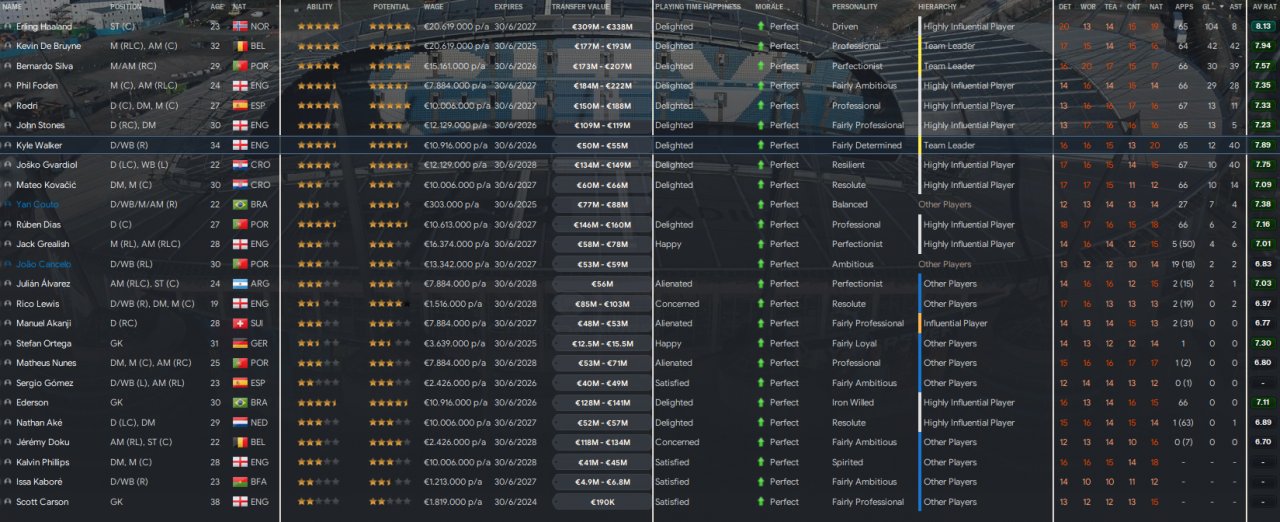Select Jack Grealish's position M (RL), AM (RLC)
Image resolution: width=1280 pixels, height=522 pixels.
(145, 244)
